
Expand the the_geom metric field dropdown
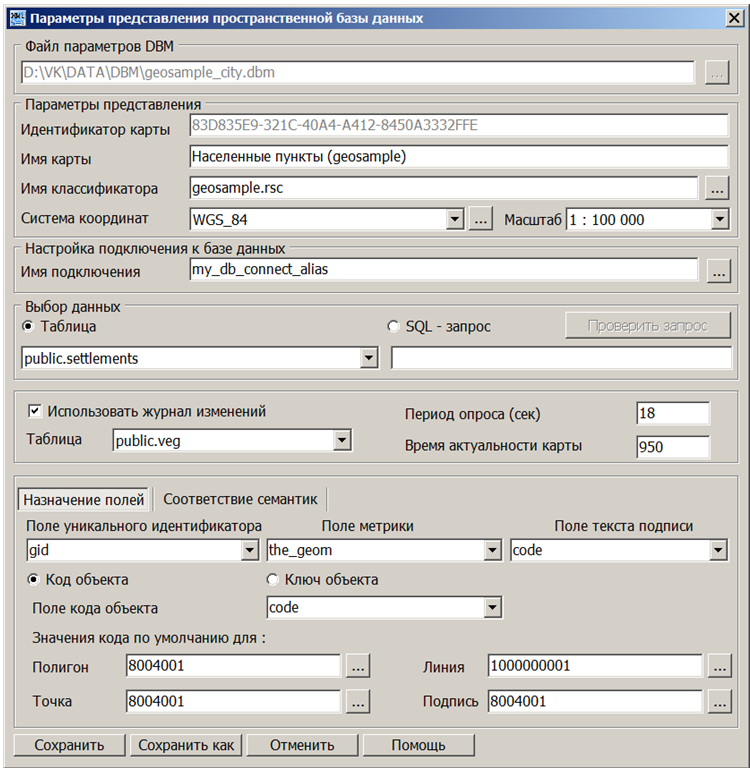(492, 550)
